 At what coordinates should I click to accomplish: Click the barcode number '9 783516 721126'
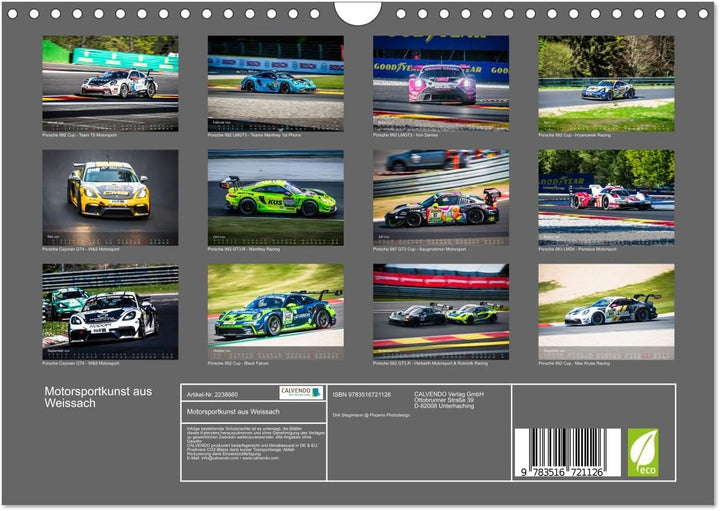click(x=562, y=472)
